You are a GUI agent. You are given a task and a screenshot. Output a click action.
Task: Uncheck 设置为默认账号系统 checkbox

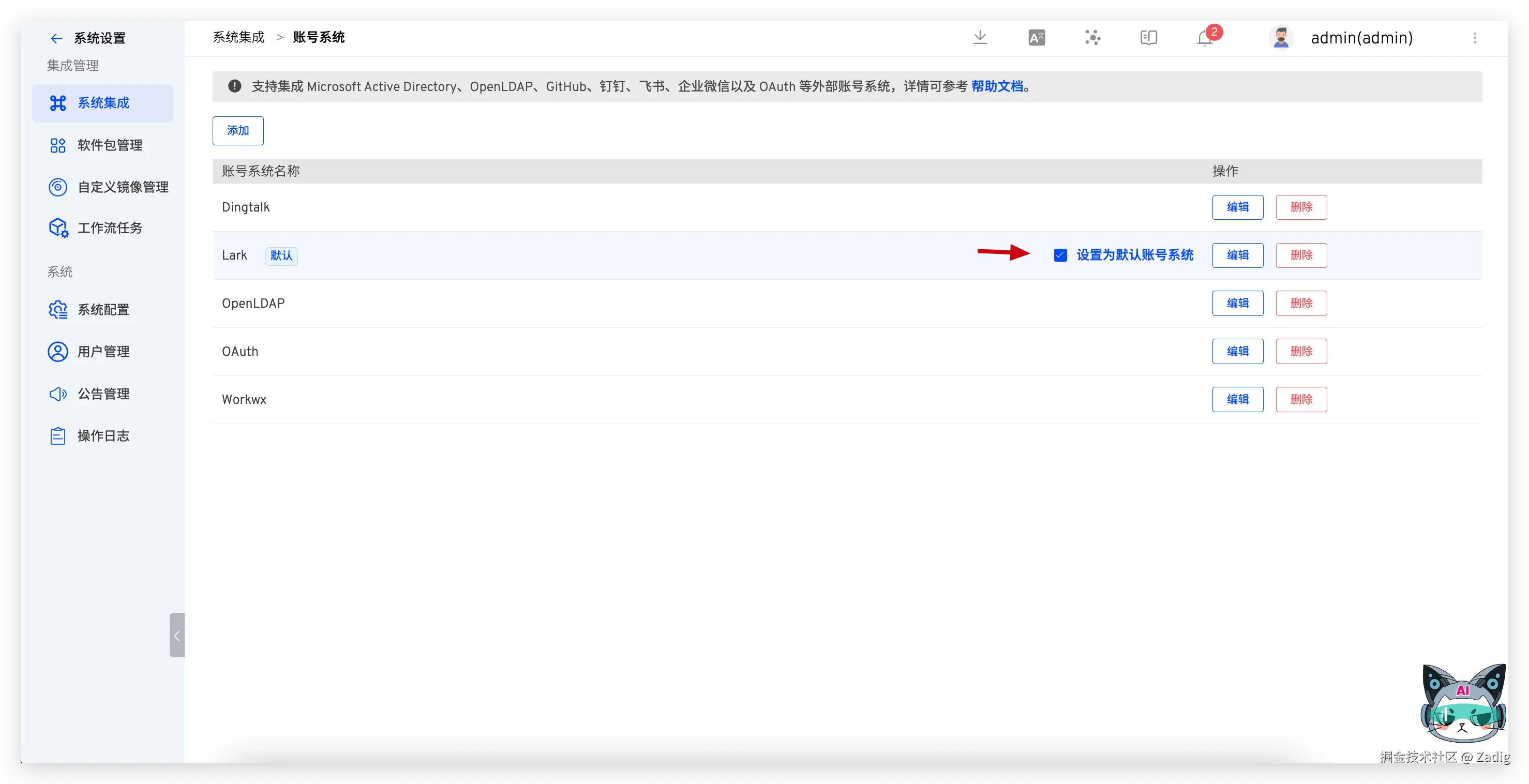[1060, 255]
